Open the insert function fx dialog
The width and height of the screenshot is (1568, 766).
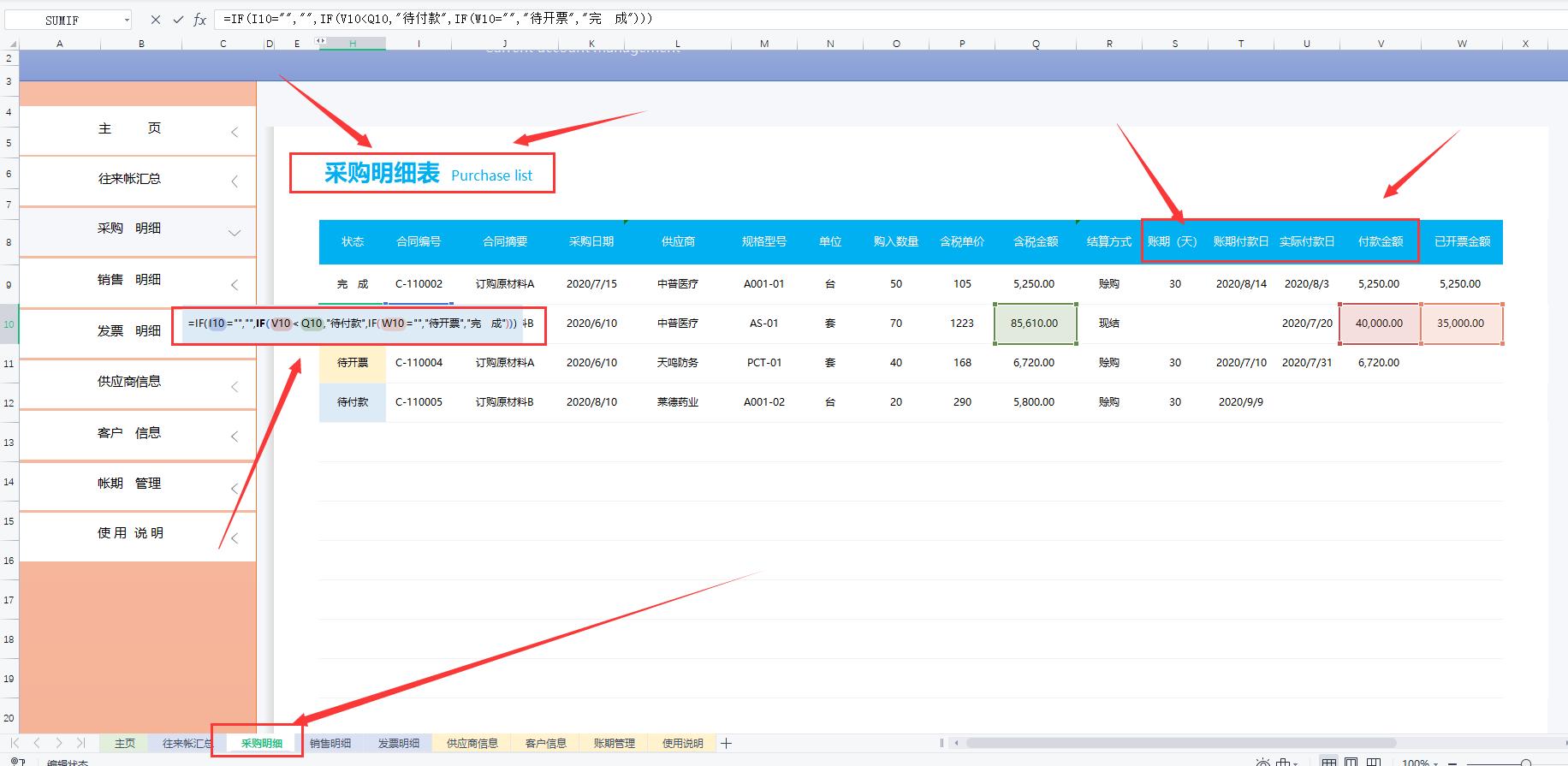tap(199, 20)
